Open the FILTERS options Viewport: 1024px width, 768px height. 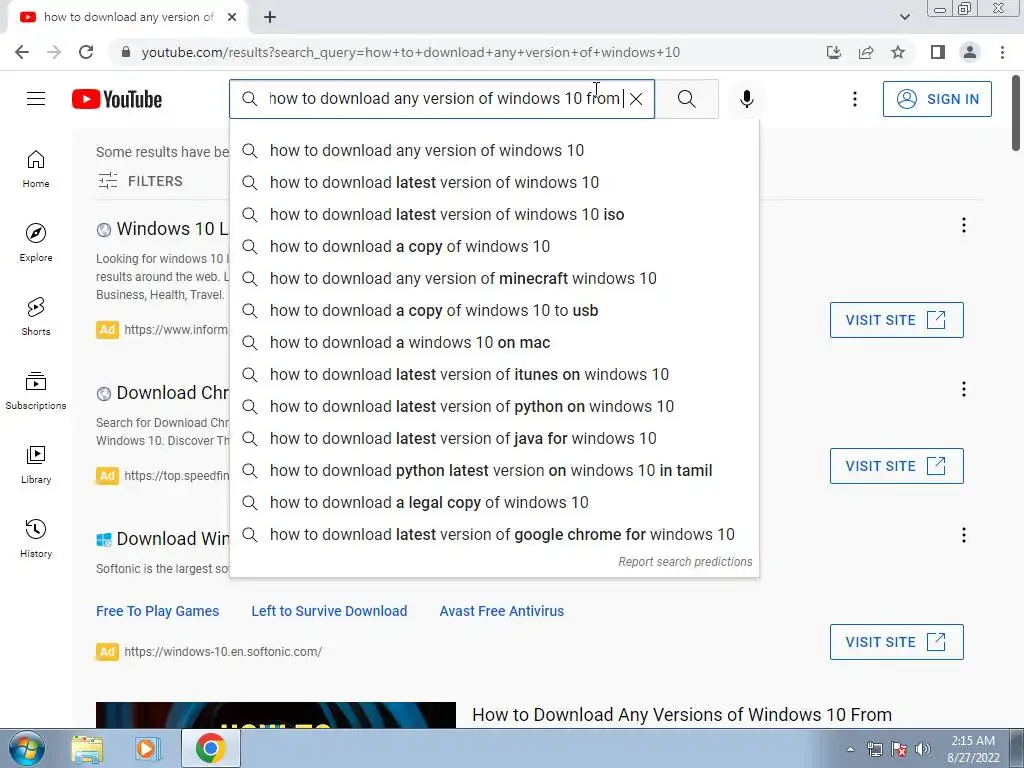tap(140, 181)
